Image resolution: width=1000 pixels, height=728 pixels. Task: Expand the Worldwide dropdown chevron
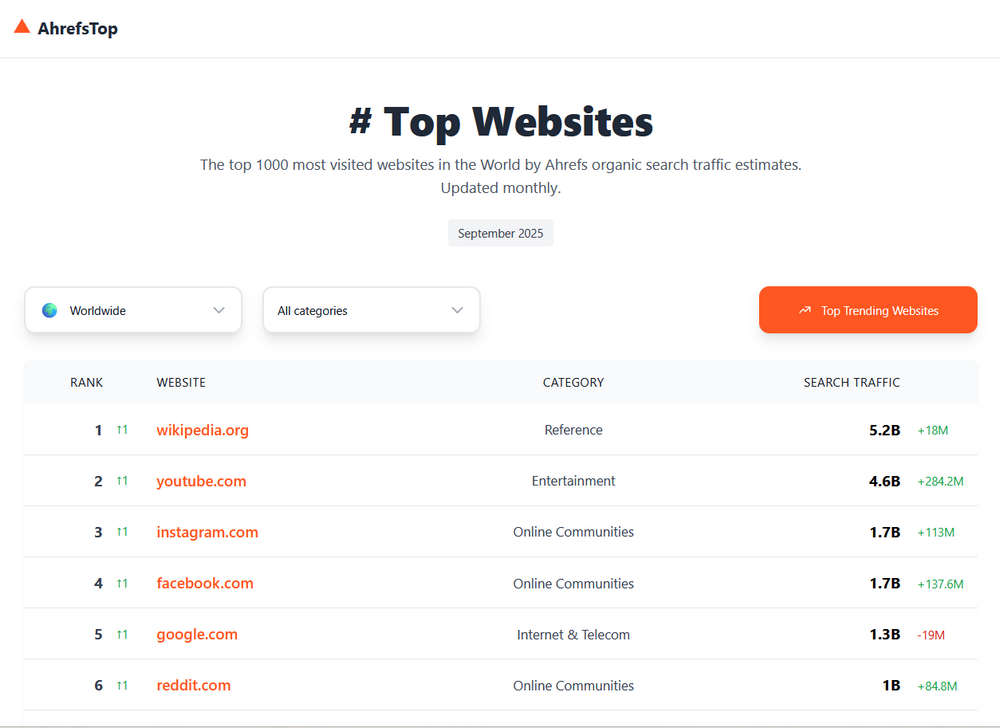coord(219,310)
